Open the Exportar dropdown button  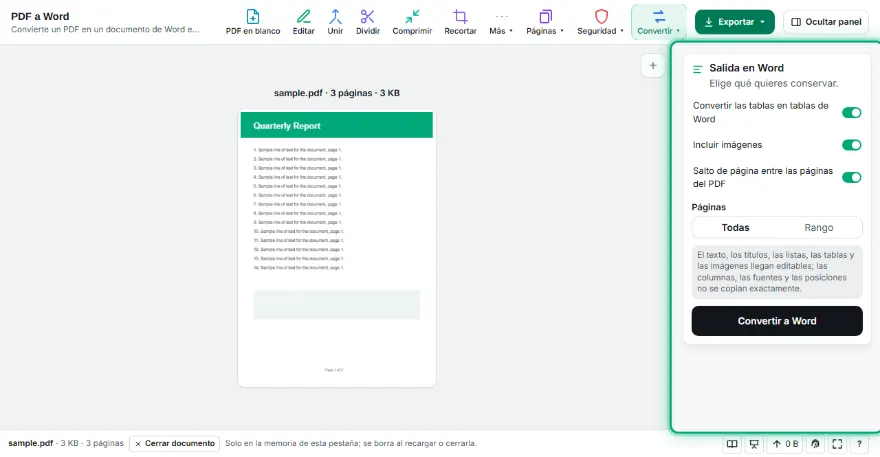735,22
